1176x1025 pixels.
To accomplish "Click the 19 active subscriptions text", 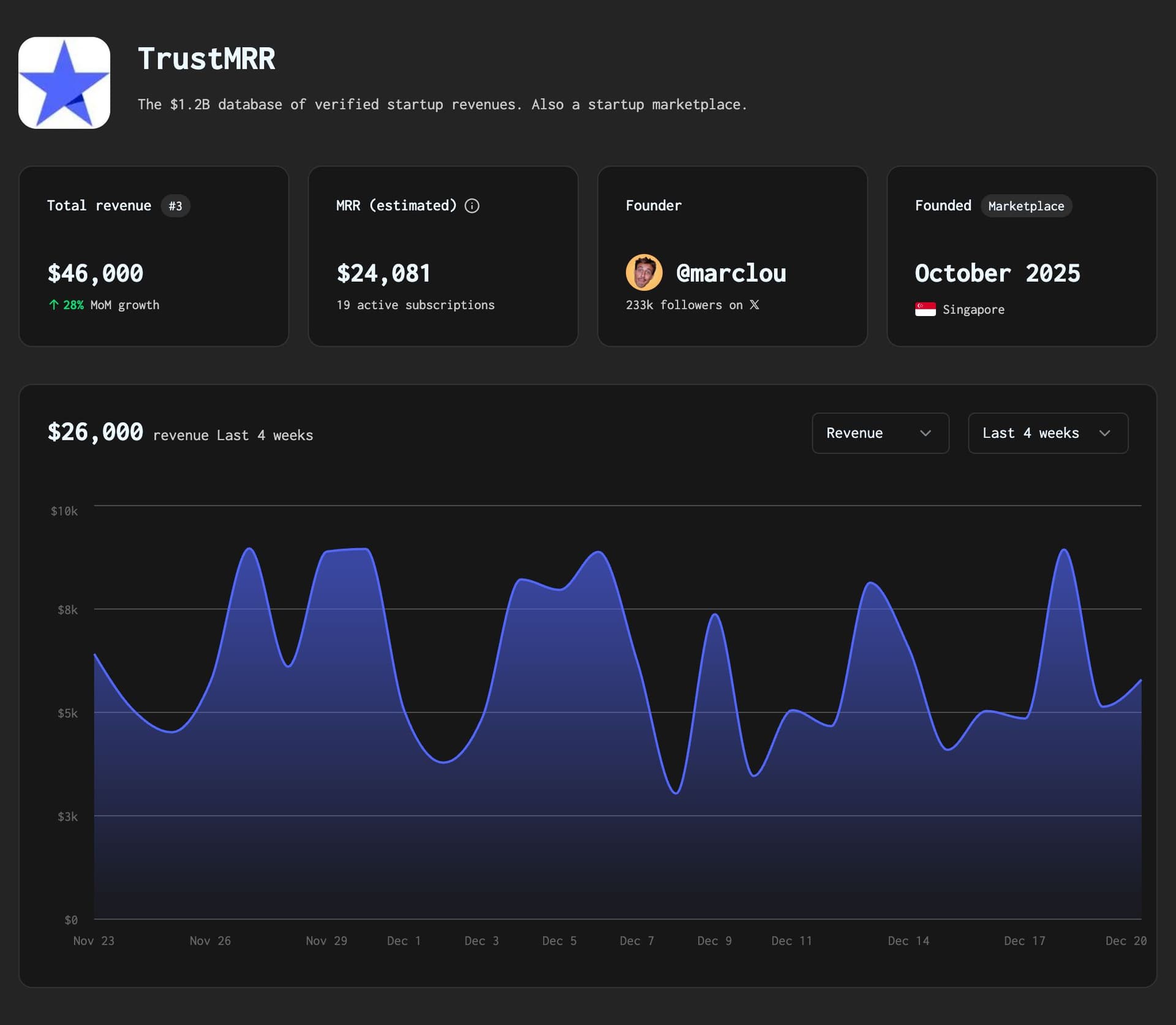I will (415, 304).
